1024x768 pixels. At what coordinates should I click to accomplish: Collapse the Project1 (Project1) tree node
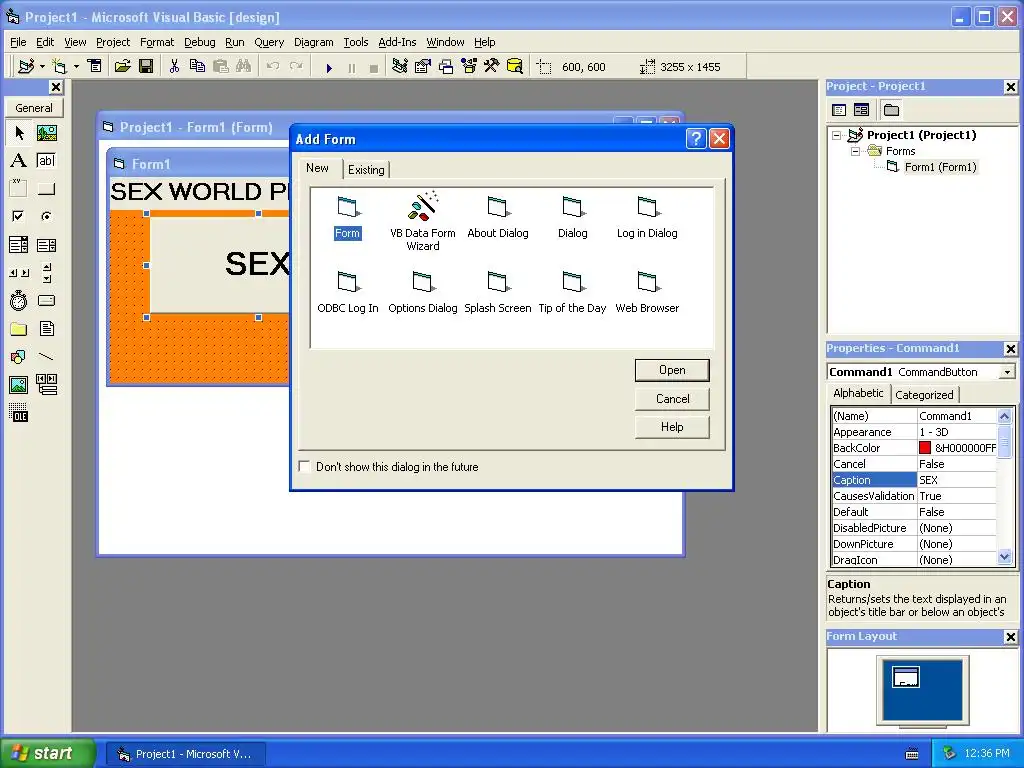(837, 135)
